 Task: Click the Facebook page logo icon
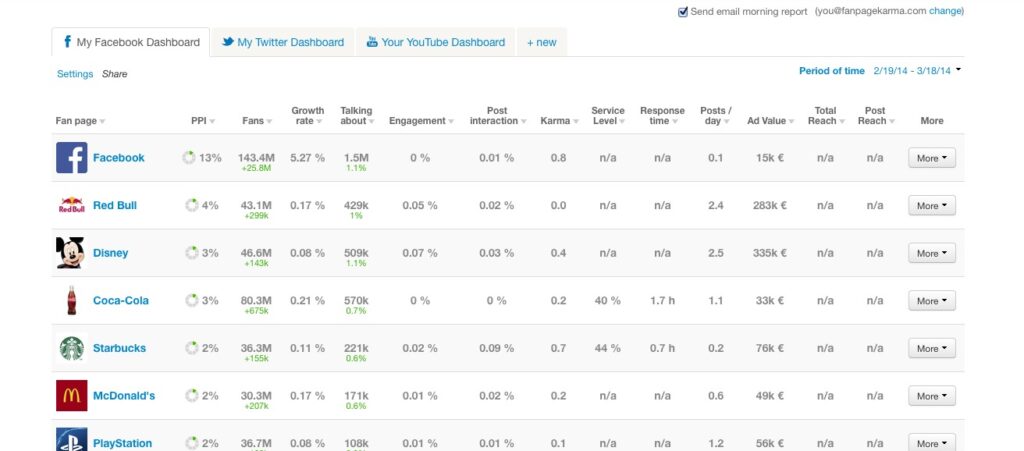[x=71, y=158]
